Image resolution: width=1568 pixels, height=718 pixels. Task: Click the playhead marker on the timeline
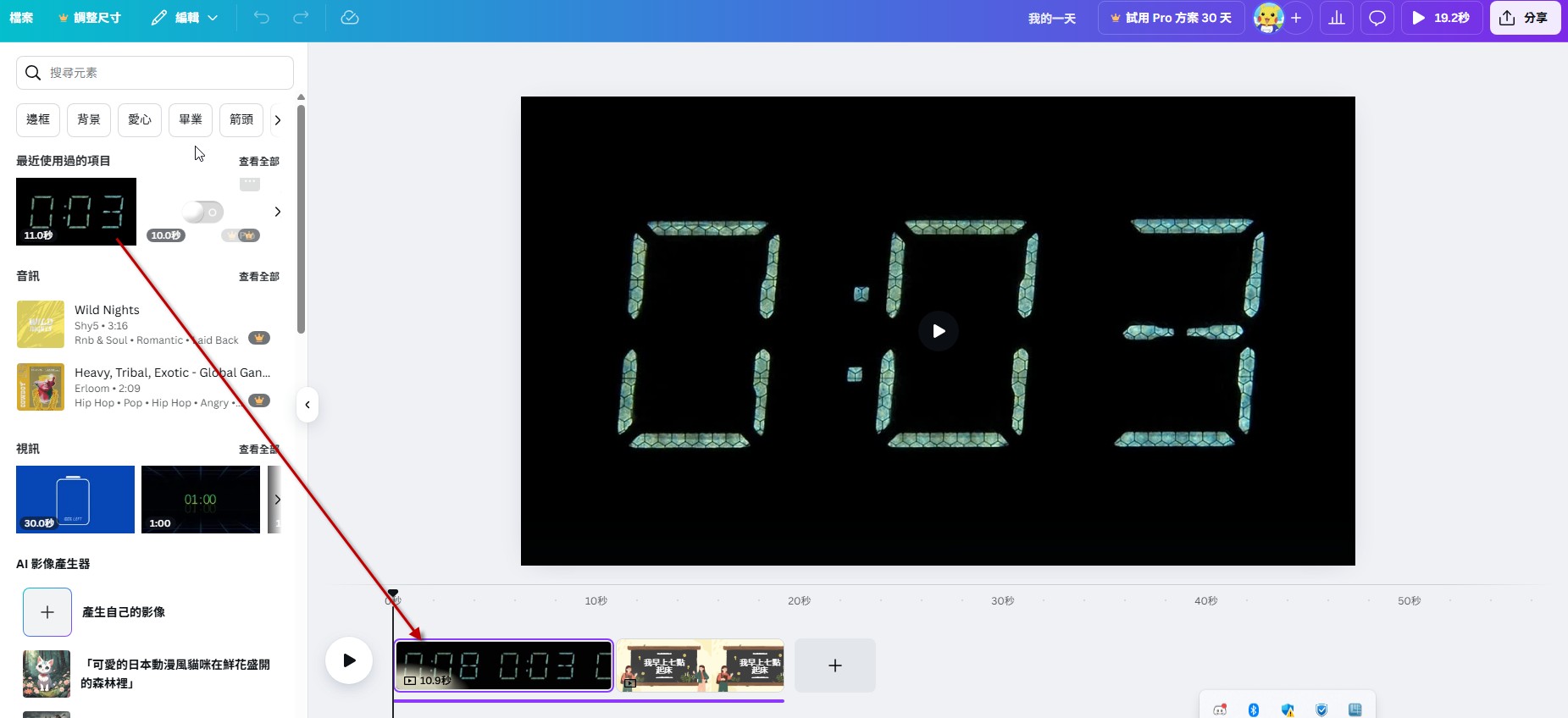click(x=393, y=594)
